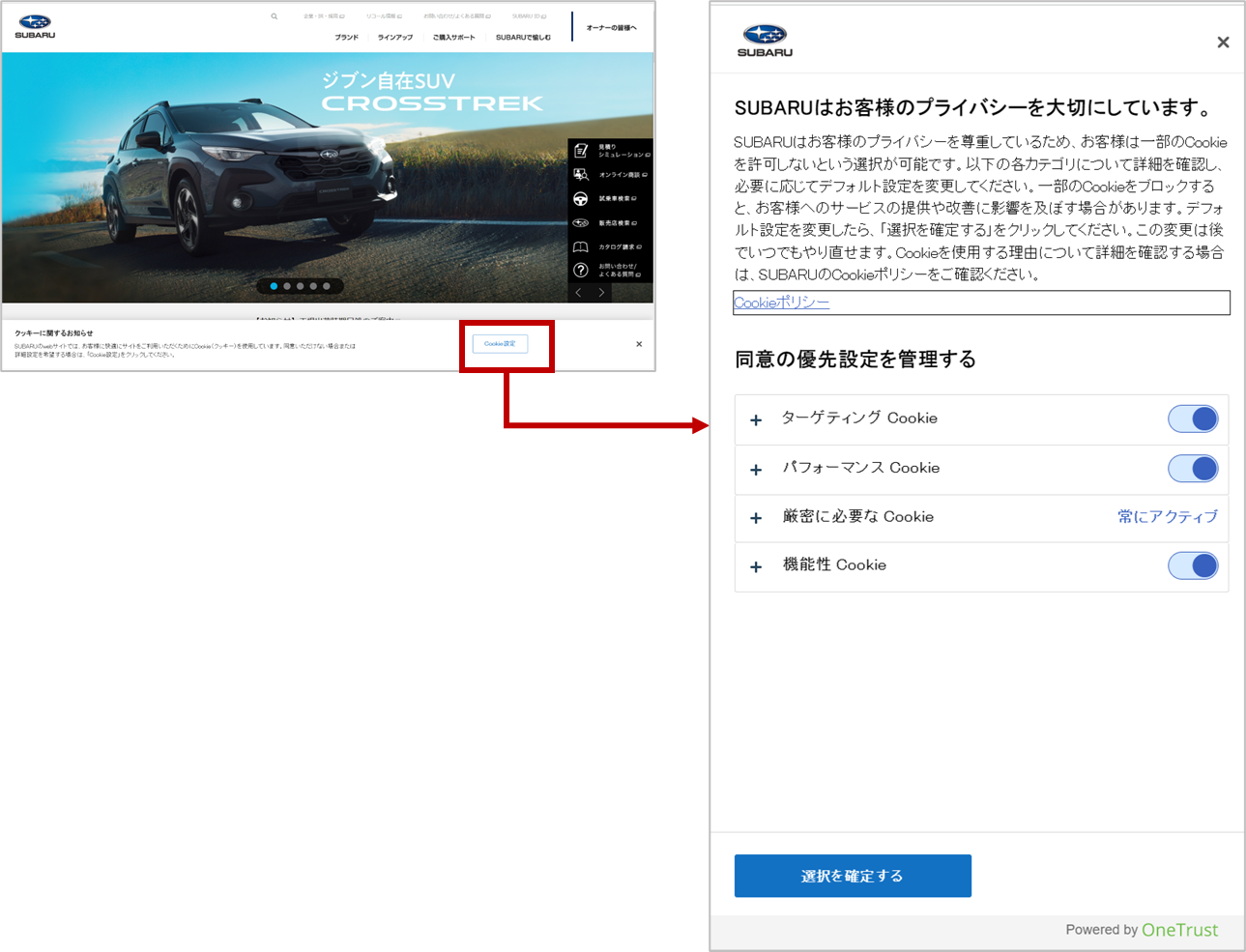
Task: Select the last carousel dot
Action: coord(327,286)
